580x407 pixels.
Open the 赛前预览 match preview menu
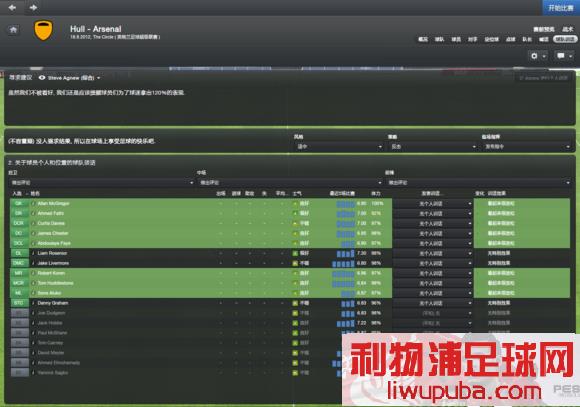pyautogui.click(x=544, y=29)
